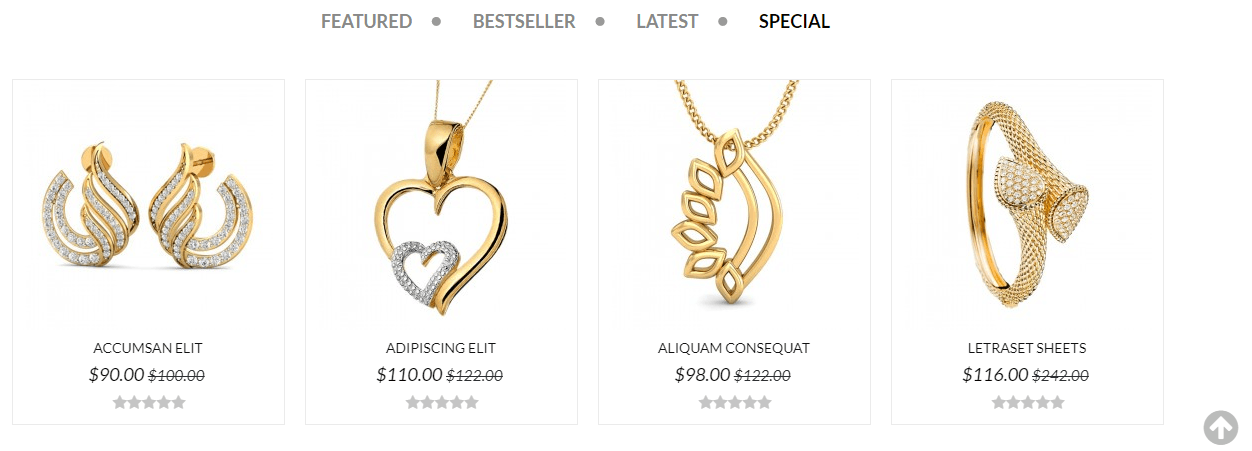
Task: Open the FEATURED products tab
Action: tap(366, 21)
